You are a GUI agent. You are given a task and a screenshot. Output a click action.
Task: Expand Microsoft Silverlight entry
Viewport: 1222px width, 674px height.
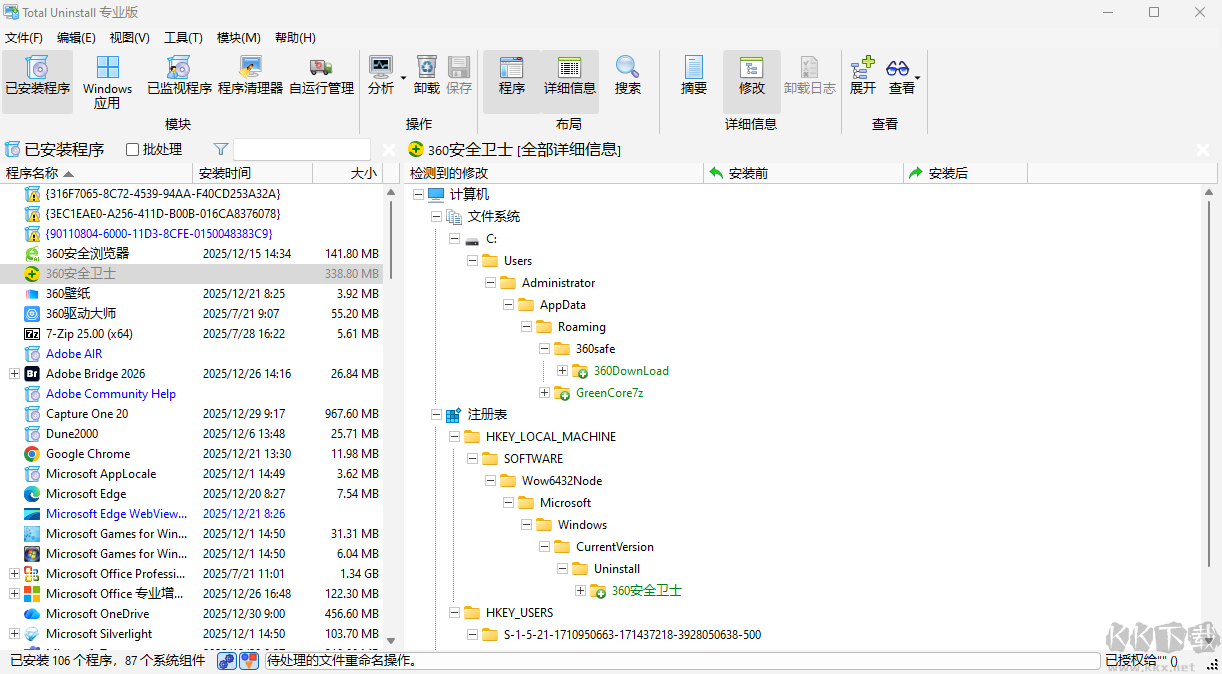point(14,634)
